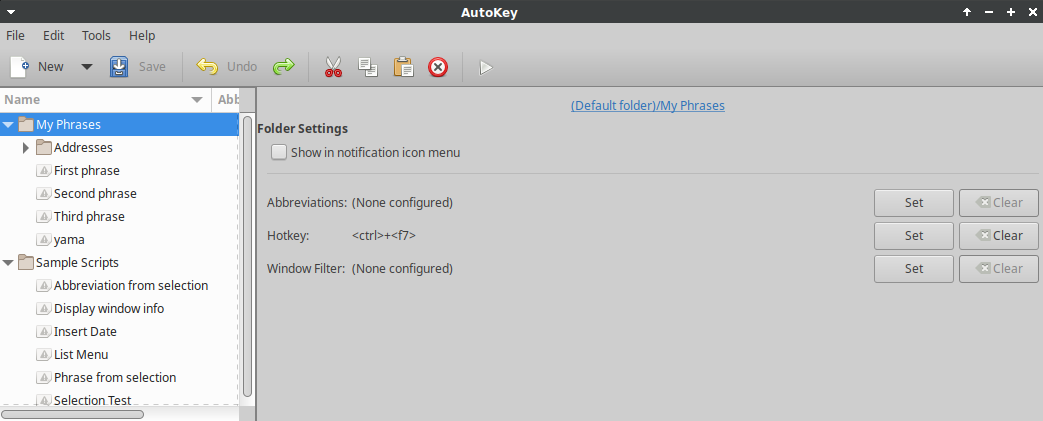Click the New document icon
This screenshot has height=421, width=1043.
20,67
